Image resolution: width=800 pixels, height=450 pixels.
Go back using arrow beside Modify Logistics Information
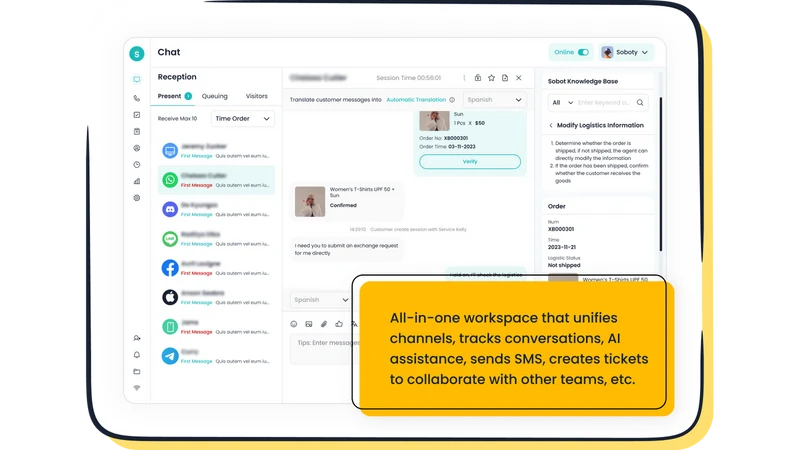click(551, 126)
